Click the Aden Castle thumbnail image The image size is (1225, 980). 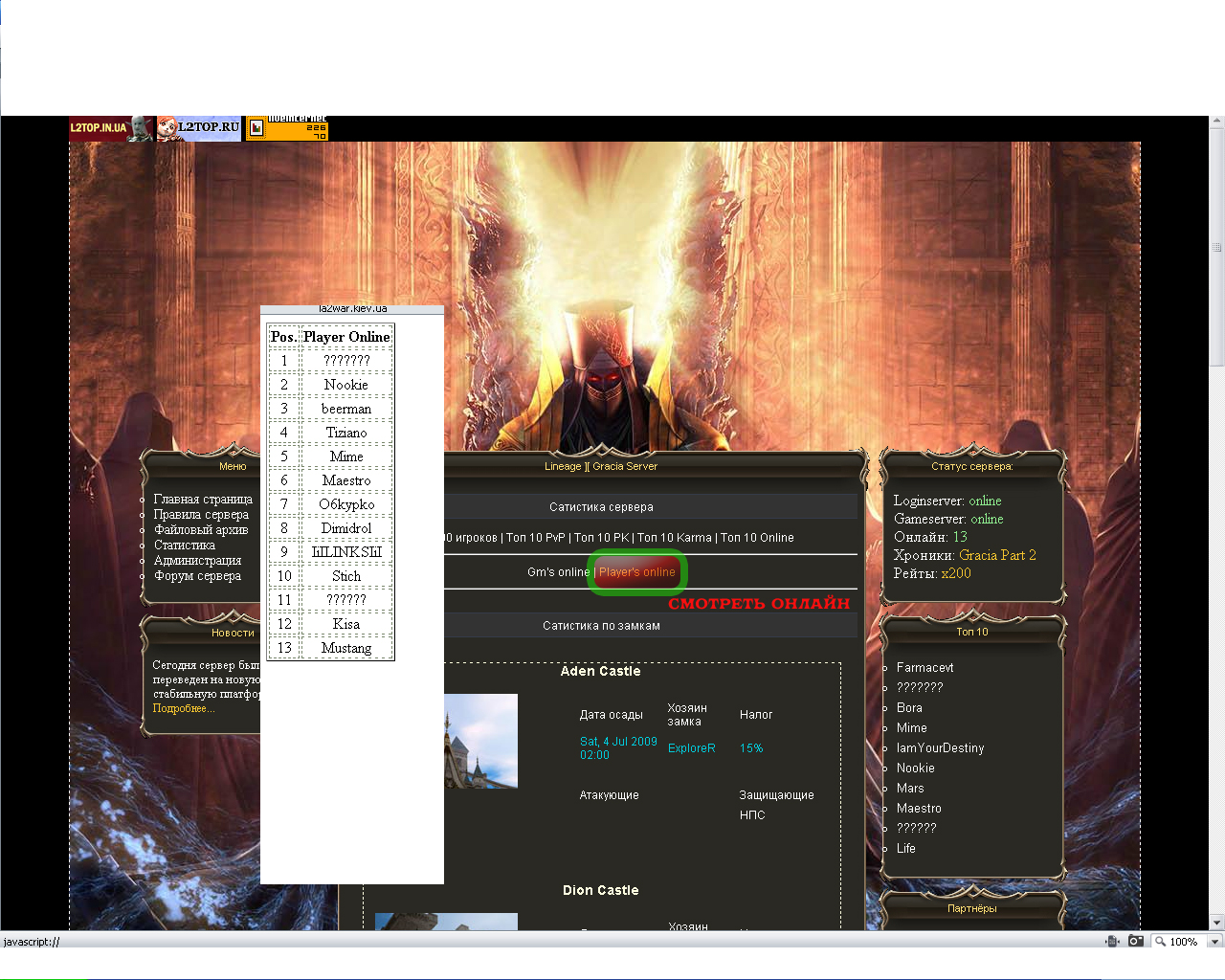(481, 741)
